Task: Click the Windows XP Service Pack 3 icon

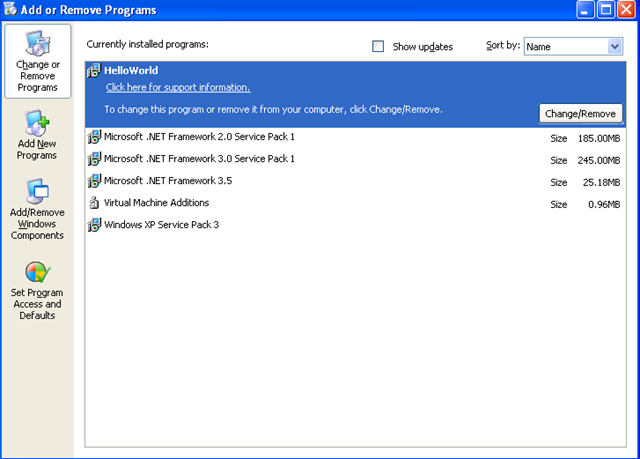Action: point(94,225)
